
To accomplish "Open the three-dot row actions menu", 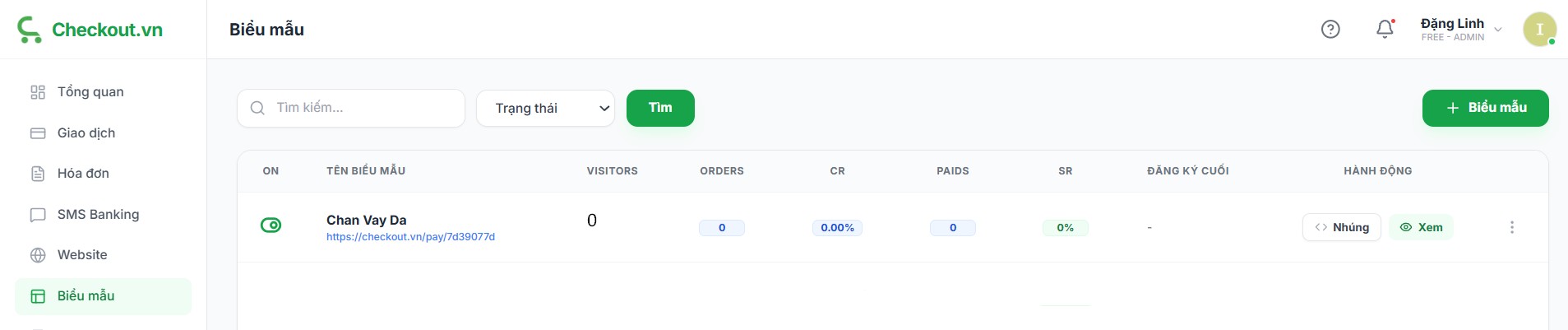I will [x=1511, y=227].
